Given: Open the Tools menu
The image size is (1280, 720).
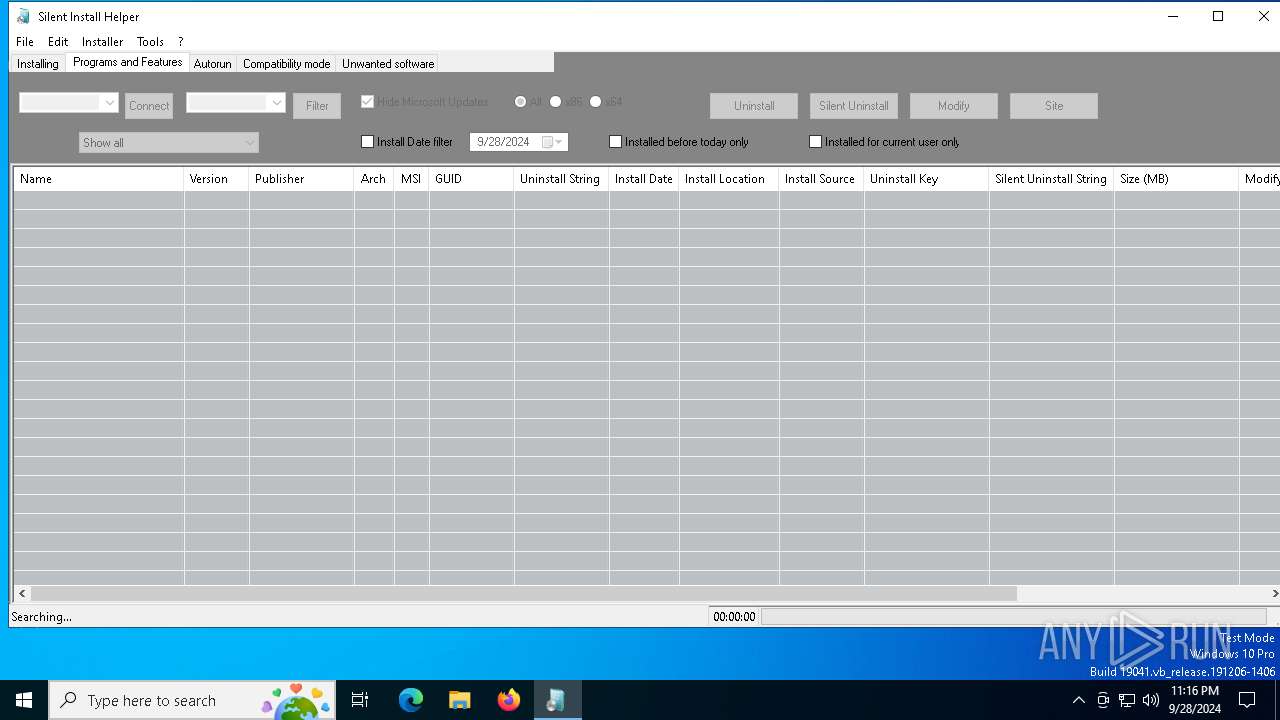Looking at the screenshot, I should pyautogui.click(x=150, y=42).
